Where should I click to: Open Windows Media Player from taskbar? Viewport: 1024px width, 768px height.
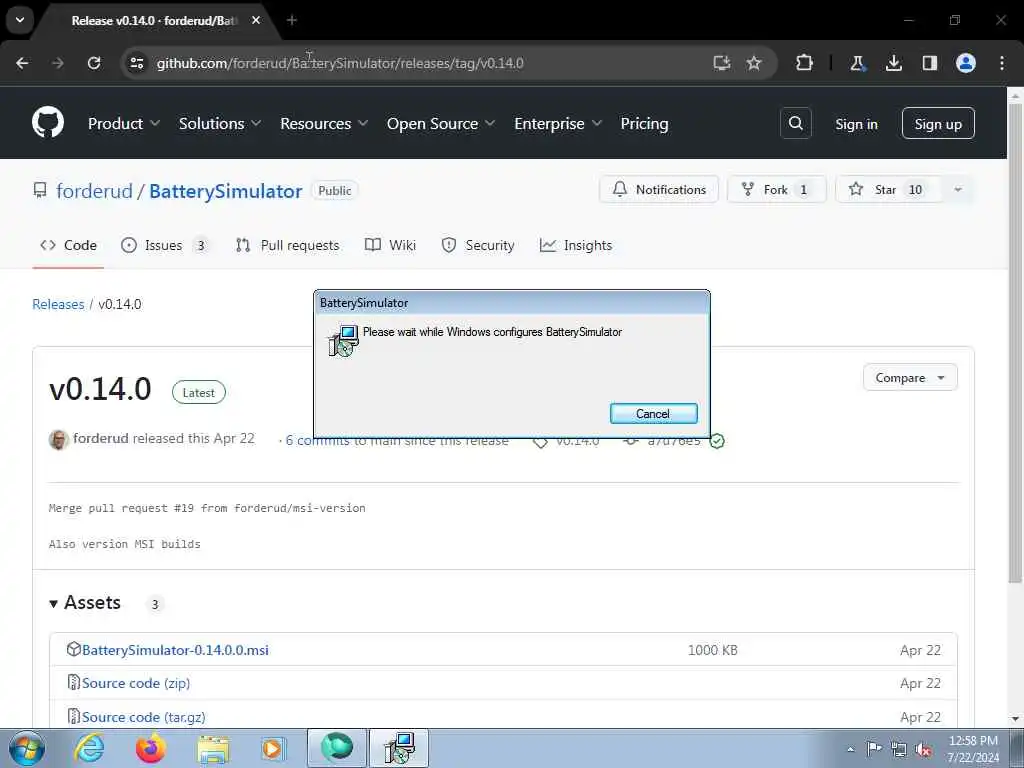[x=272, y=748]
